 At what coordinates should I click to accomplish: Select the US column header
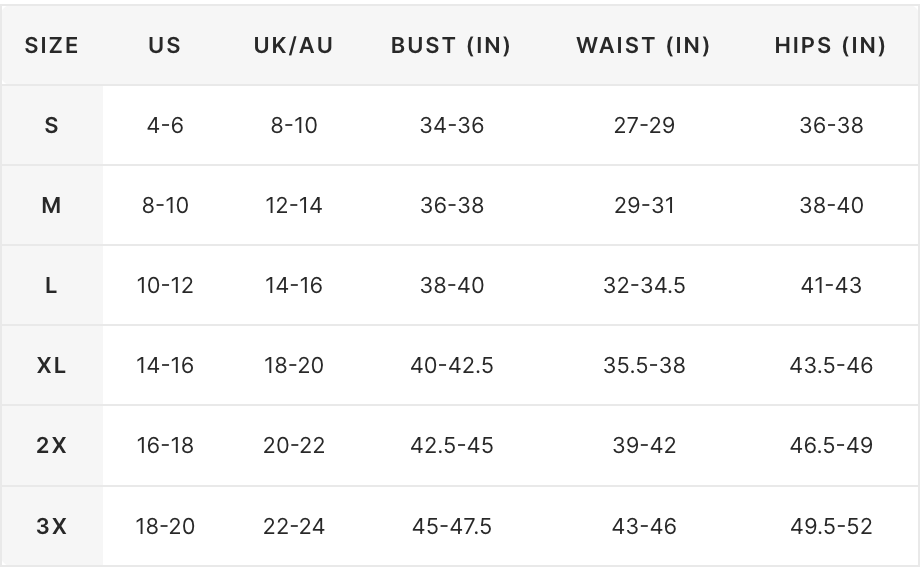165,46
